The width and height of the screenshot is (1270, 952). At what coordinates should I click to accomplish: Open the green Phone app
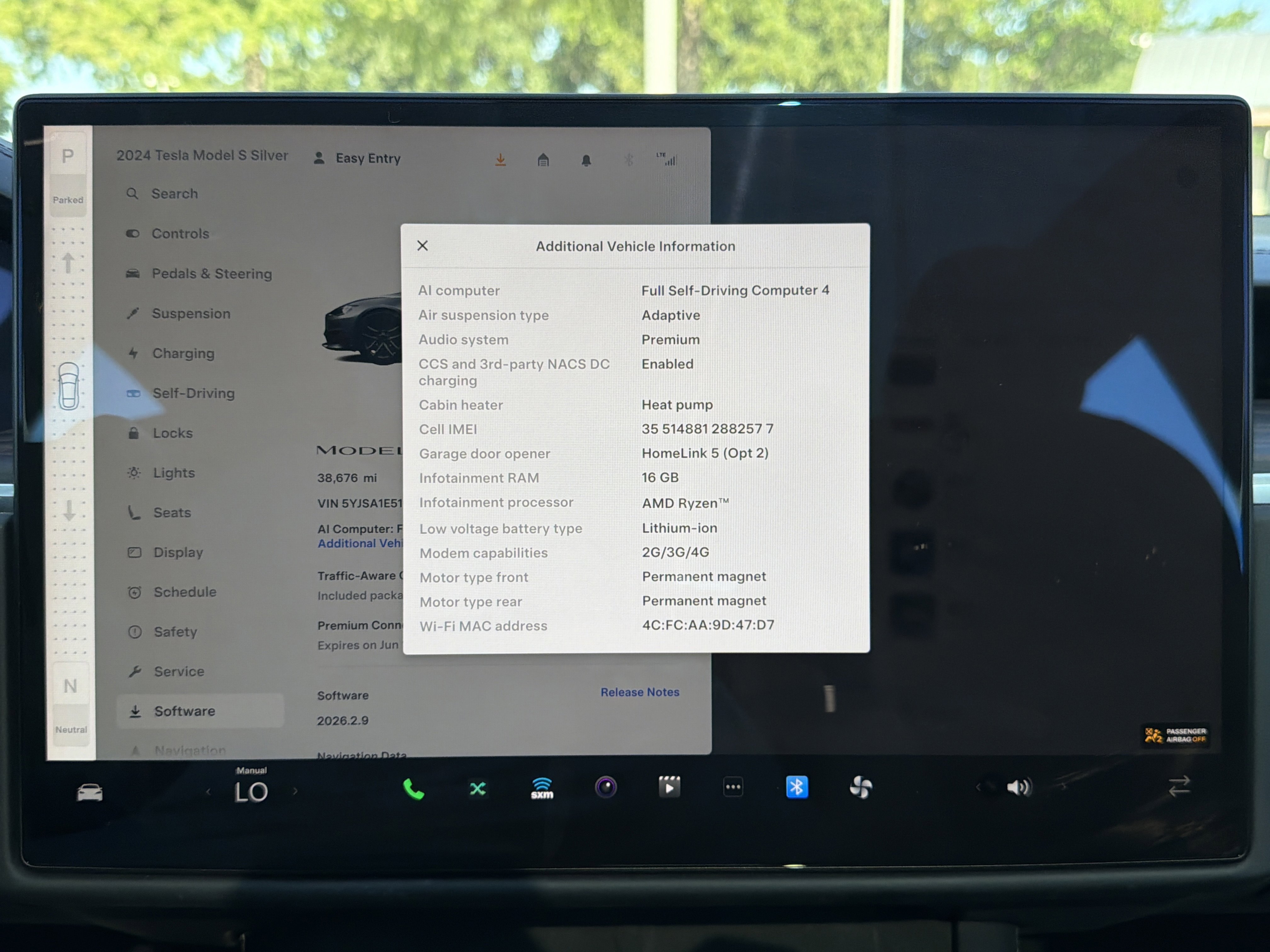(x=413, y=789)
